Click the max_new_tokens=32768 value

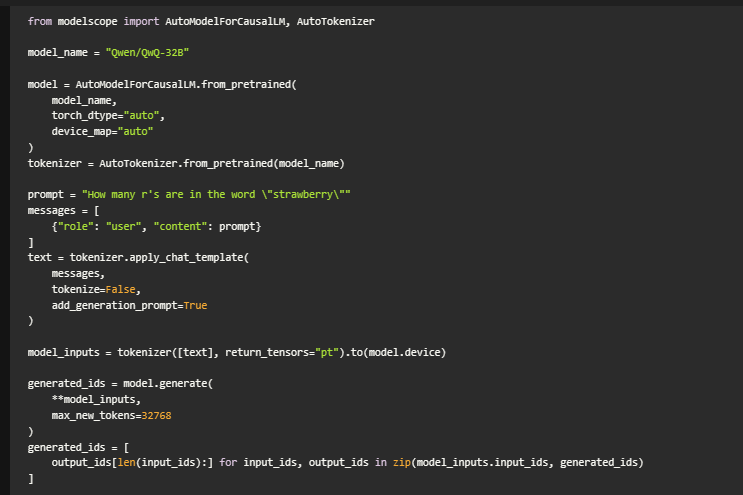[x=156, y=416]
